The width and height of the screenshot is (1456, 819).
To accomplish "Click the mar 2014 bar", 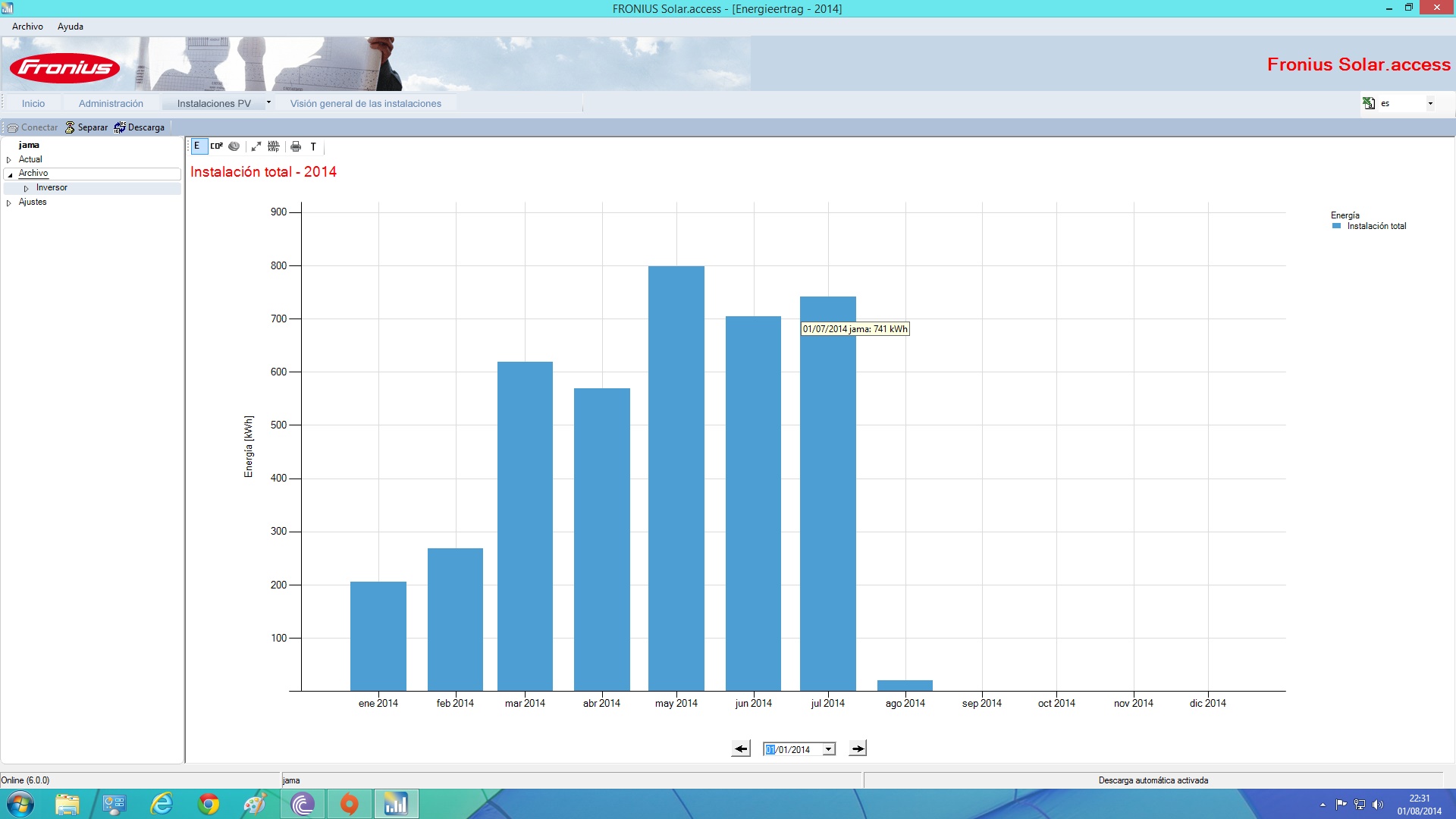I will (525, 526).
